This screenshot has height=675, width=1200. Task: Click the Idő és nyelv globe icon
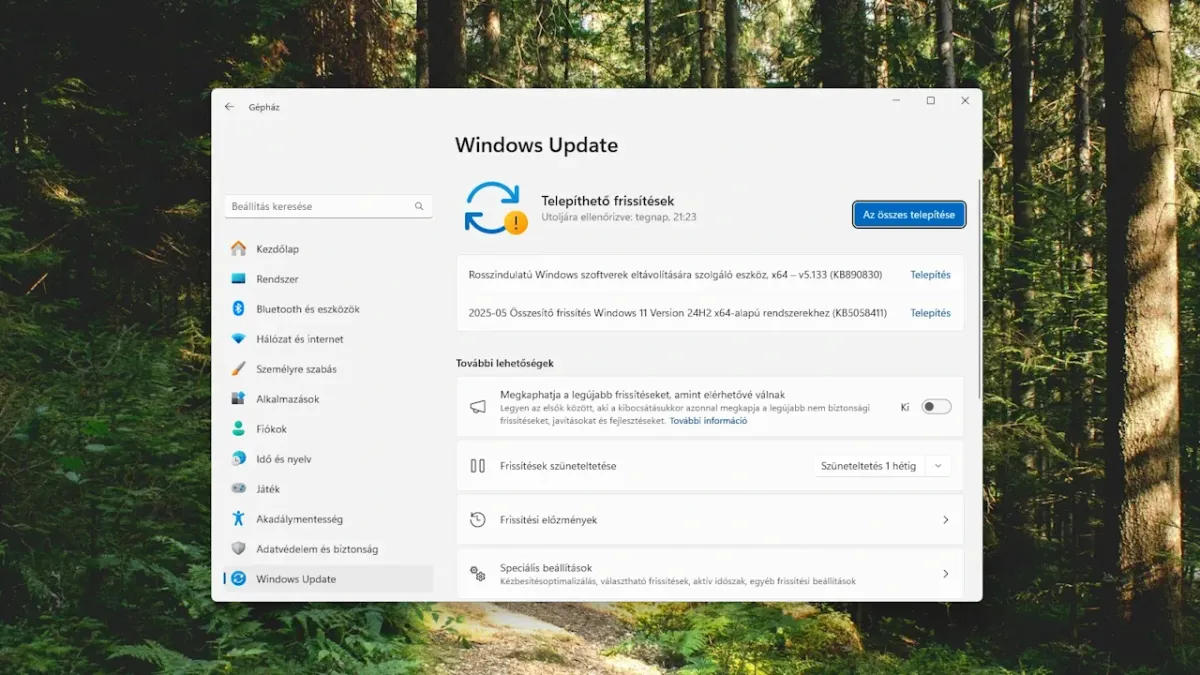pyautogui.click(x=238, y=459)
